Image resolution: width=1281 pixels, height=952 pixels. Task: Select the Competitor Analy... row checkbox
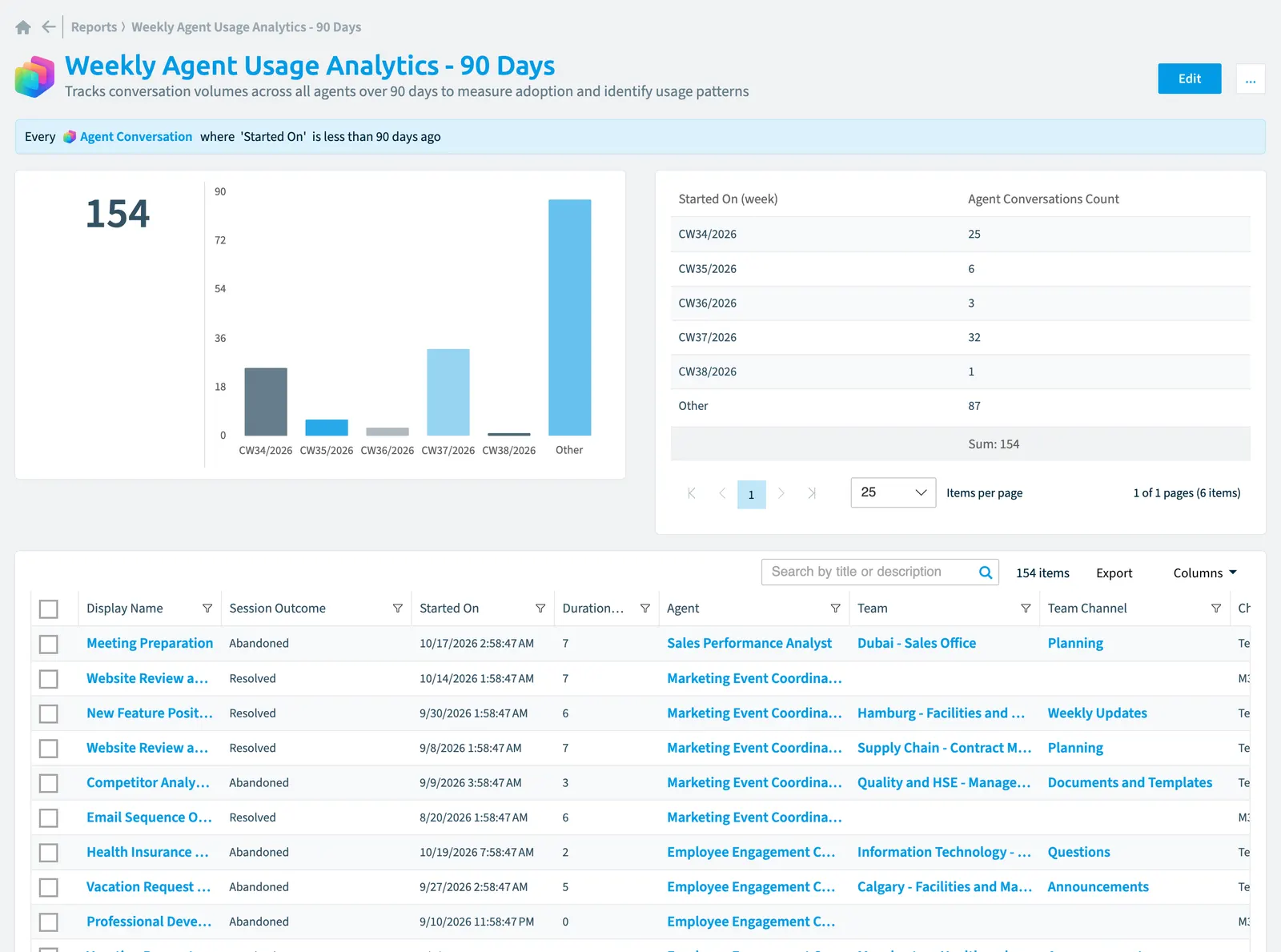click(49, 783)
